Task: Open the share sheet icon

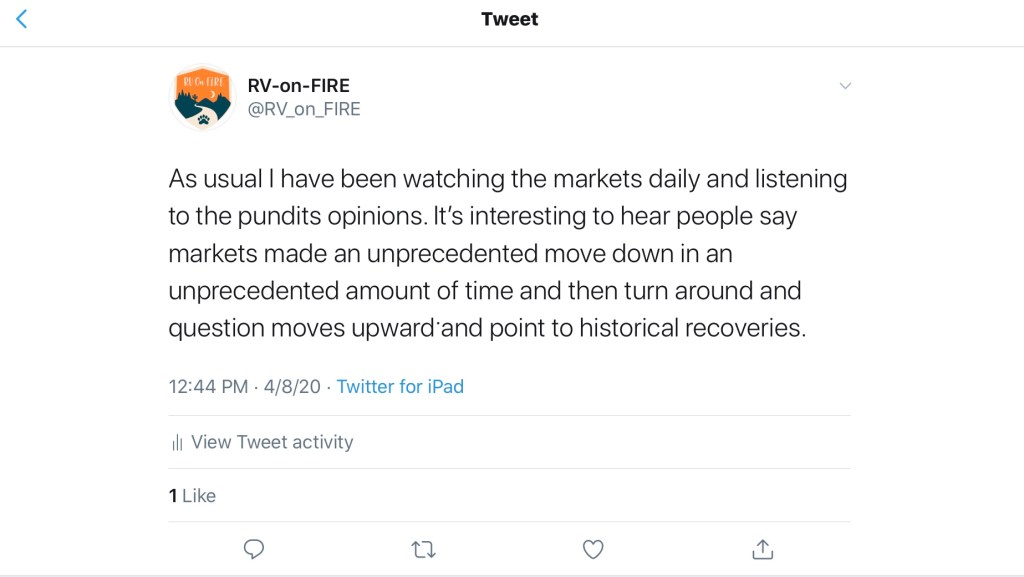Action: point(762,548)
